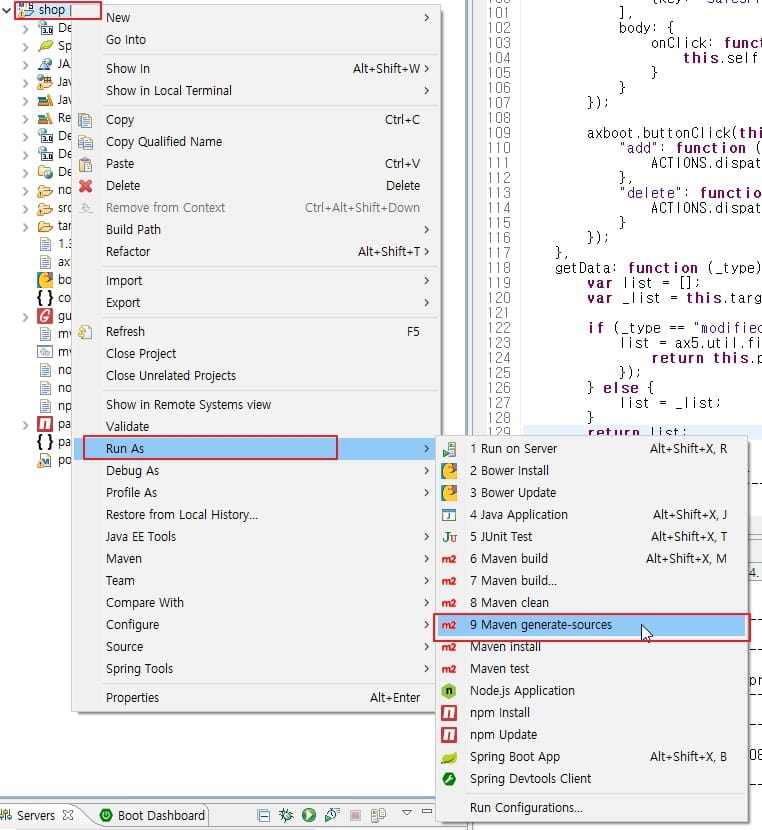Click the Paste clipboard icon
The height and width of the screenshot is (830, 762).
[x=85, y=164]
